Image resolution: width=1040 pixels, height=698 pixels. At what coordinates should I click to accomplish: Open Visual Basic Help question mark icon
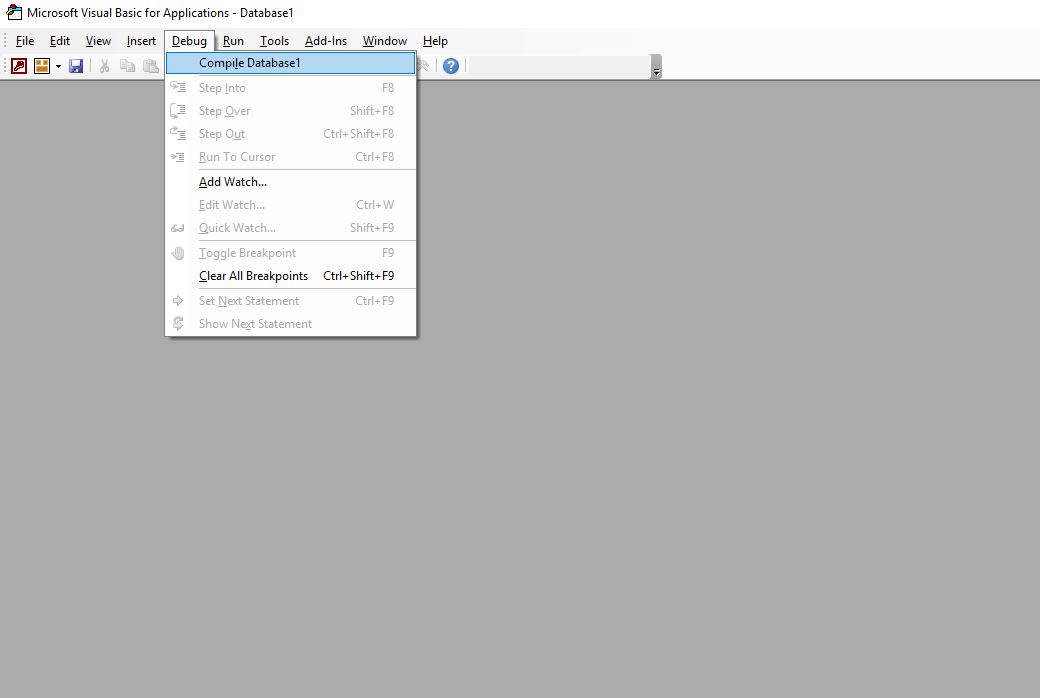pos(451,66)
